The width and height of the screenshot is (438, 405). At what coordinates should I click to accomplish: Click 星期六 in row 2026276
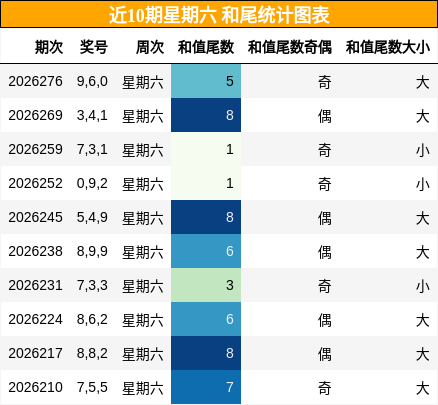pos(143,82)
